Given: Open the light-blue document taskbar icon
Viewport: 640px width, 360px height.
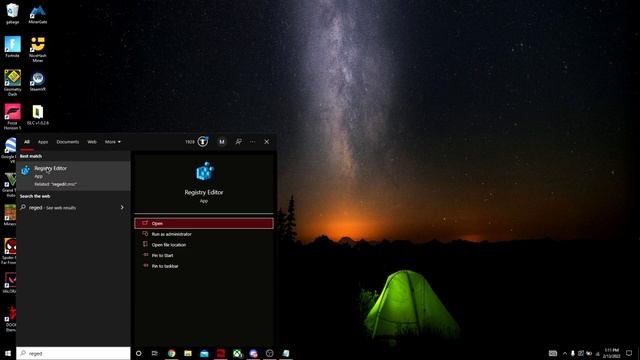Looking at the screenshot, I should pyautogui.click(x=286, y=353).
